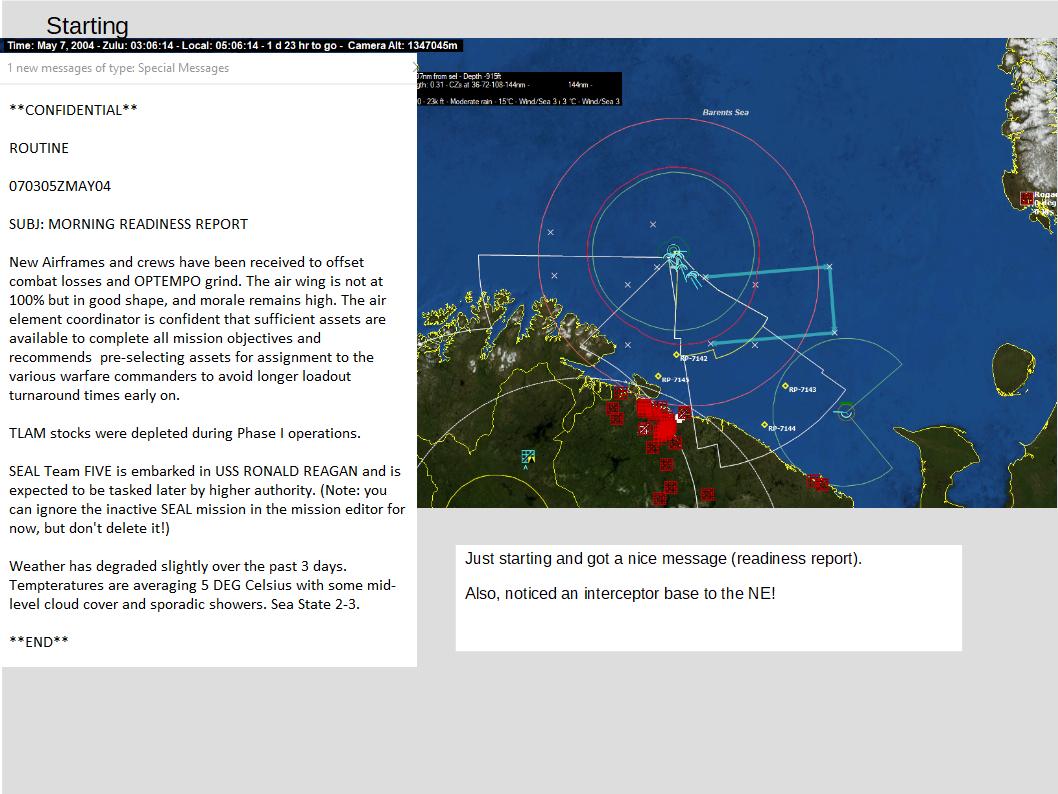
Task: Click the Barents Sea map label
Action: [x=725, y=112]
